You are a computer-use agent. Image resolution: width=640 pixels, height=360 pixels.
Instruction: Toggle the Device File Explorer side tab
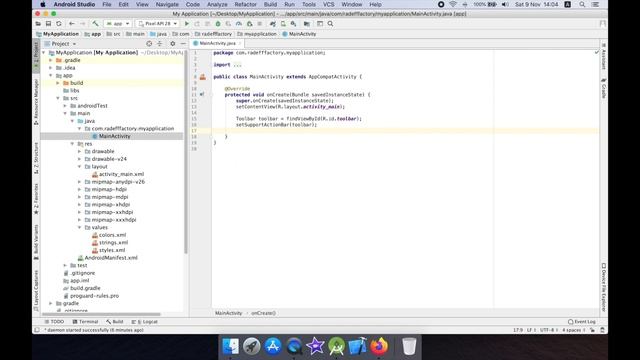pos(603,288)
